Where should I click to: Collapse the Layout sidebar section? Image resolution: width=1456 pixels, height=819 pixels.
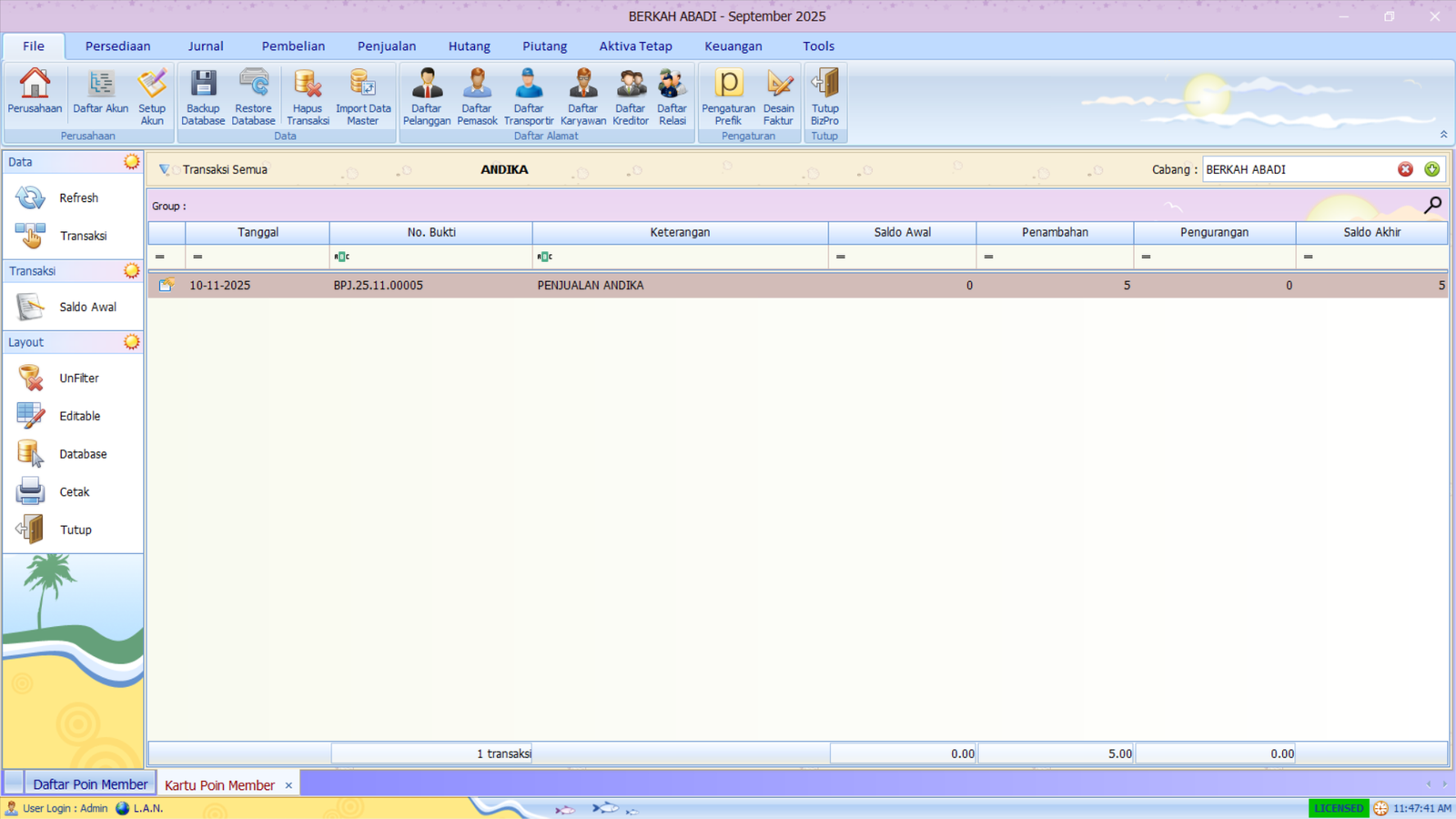pyautogui.click(x=132, y=342)
